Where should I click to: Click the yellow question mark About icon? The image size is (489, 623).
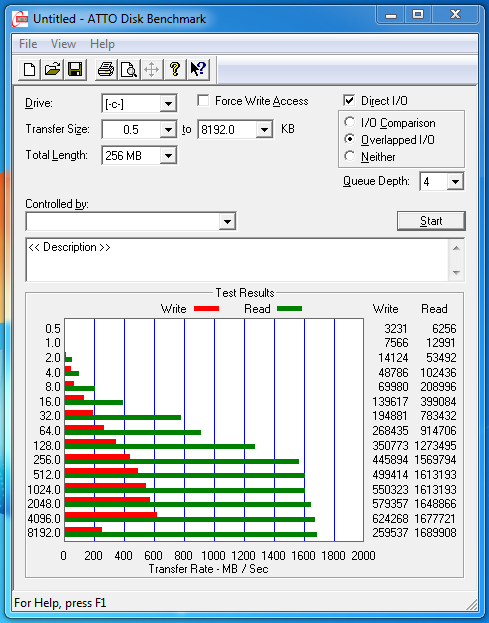coord(175,70)
